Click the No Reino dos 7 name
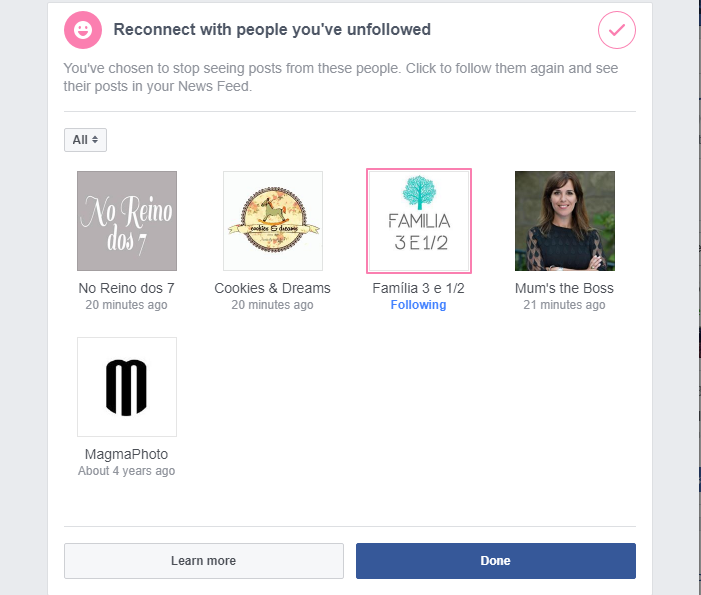 pos(127,288)
